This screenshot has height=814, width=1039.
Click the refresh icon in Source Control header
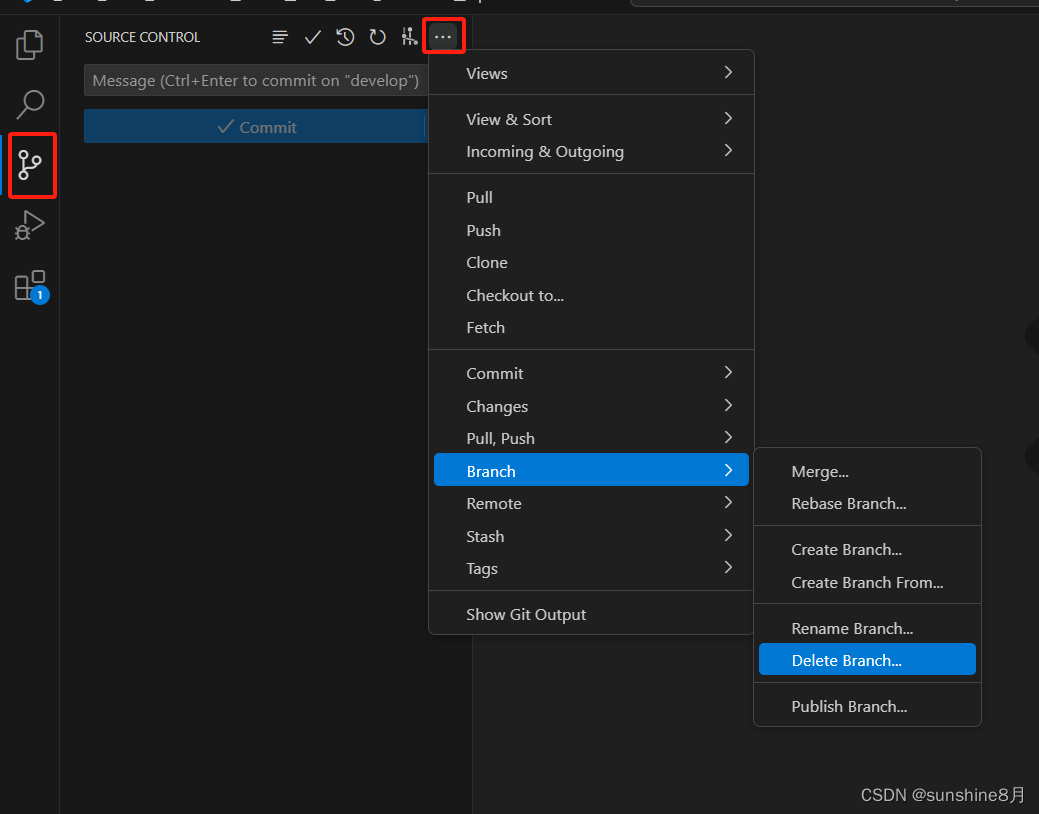point(377,37)
